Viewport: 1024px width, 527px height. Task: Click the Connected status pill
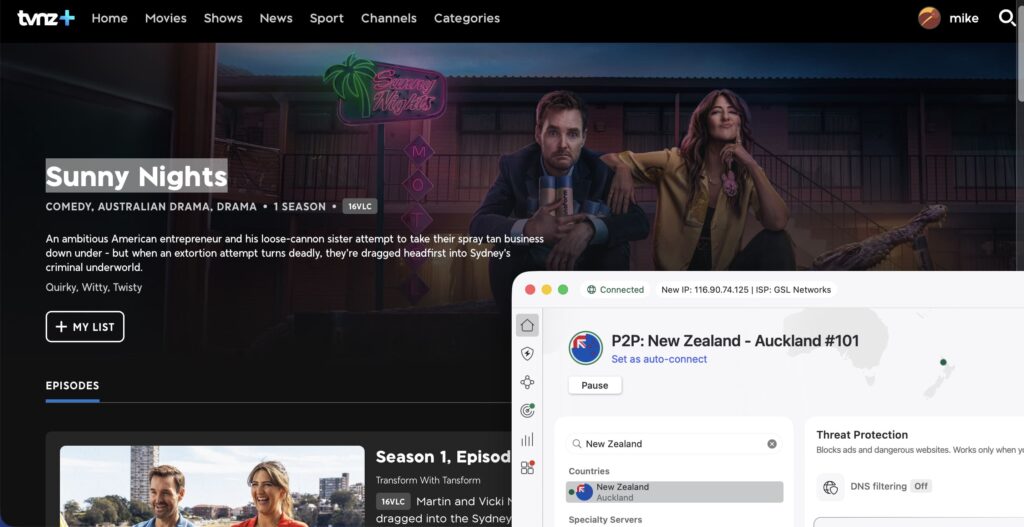pos(615,290)
